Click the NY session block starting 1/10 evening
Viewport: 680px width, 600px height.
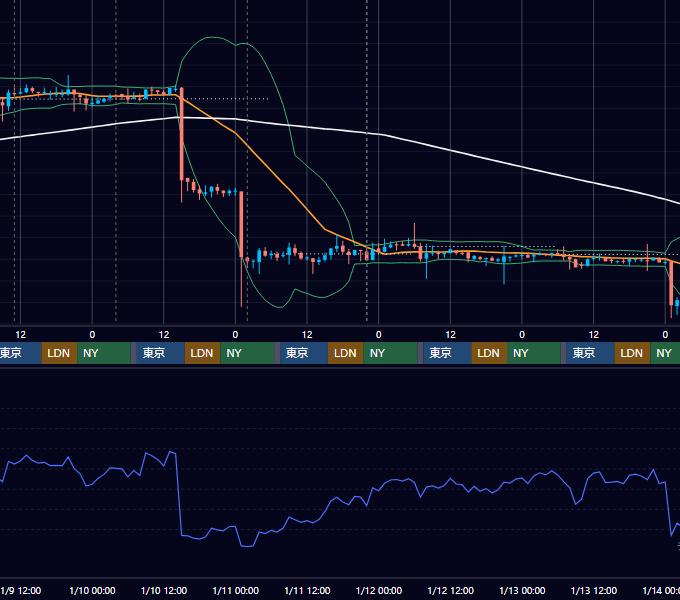pyautogui.click(x=247, y=353)
